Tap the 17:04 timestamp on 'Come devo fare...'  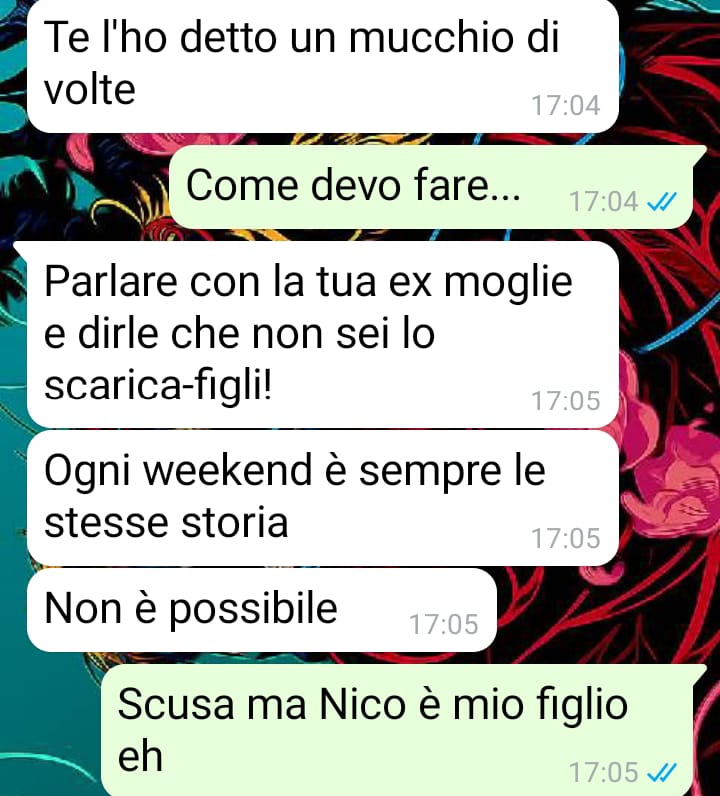603,202
